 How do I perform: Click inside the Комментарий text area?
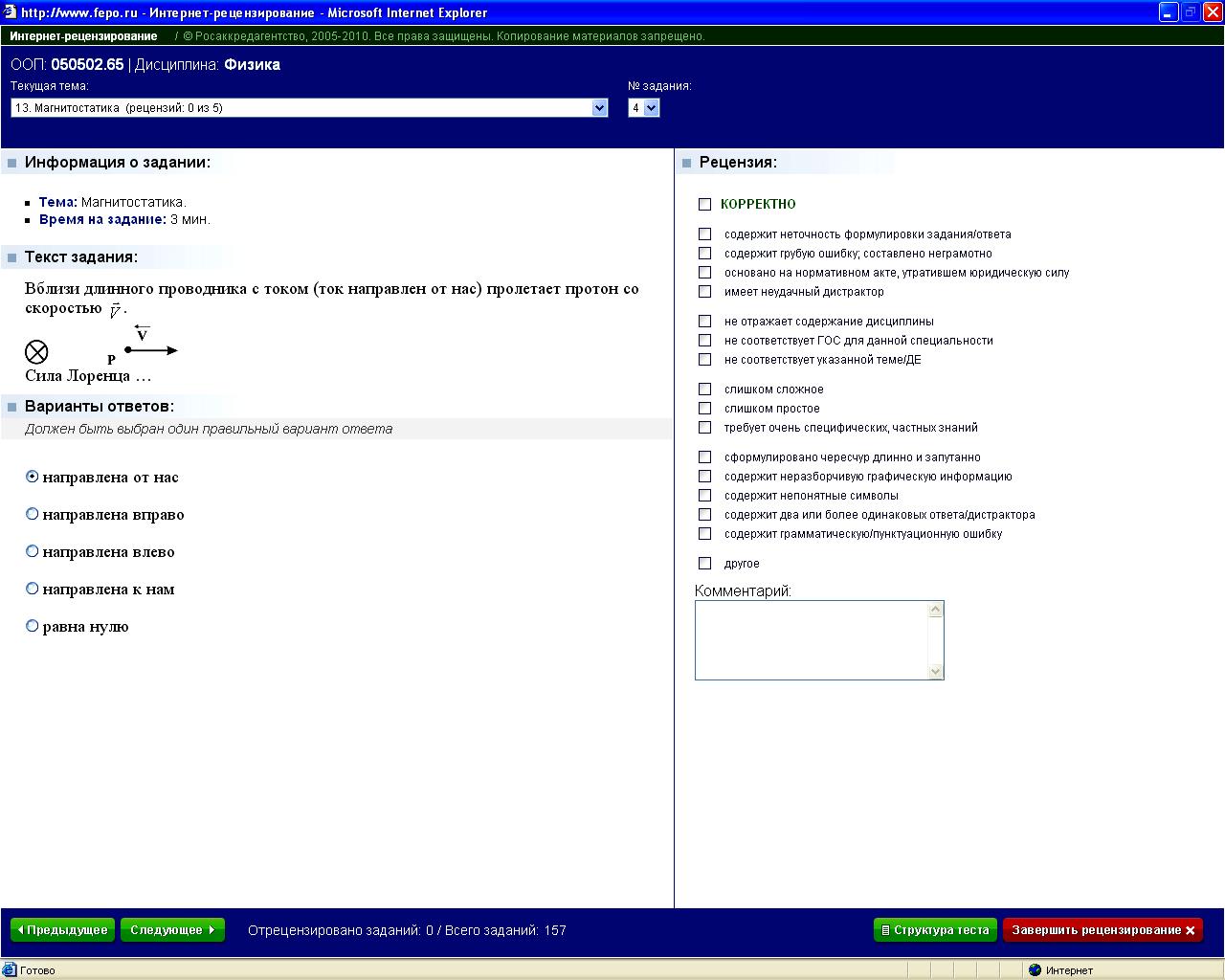812,640
